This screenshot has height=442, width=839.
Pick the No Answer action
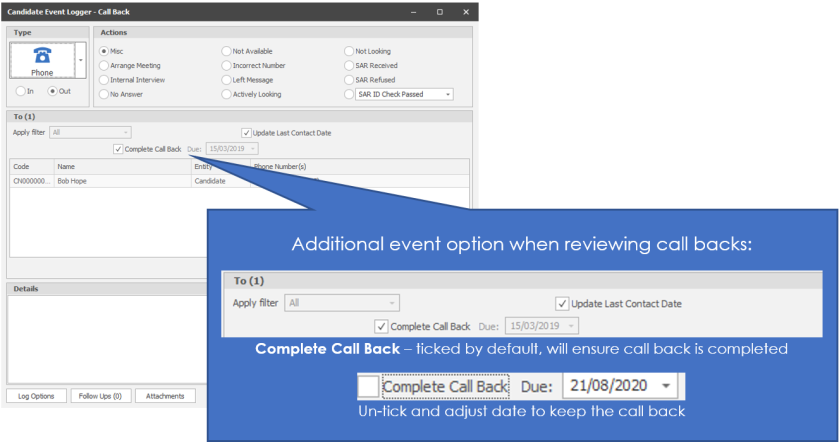click(104, 94)
